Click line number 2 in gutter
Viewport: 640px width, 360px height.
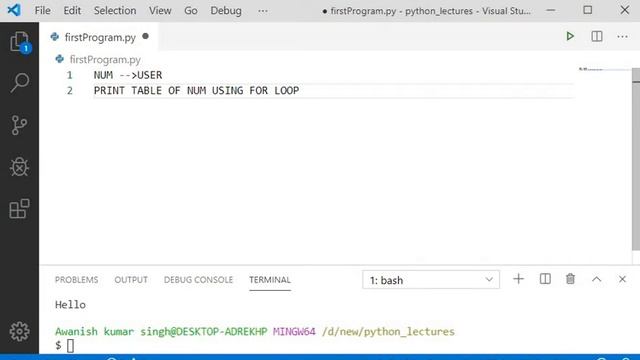(69, 91)
